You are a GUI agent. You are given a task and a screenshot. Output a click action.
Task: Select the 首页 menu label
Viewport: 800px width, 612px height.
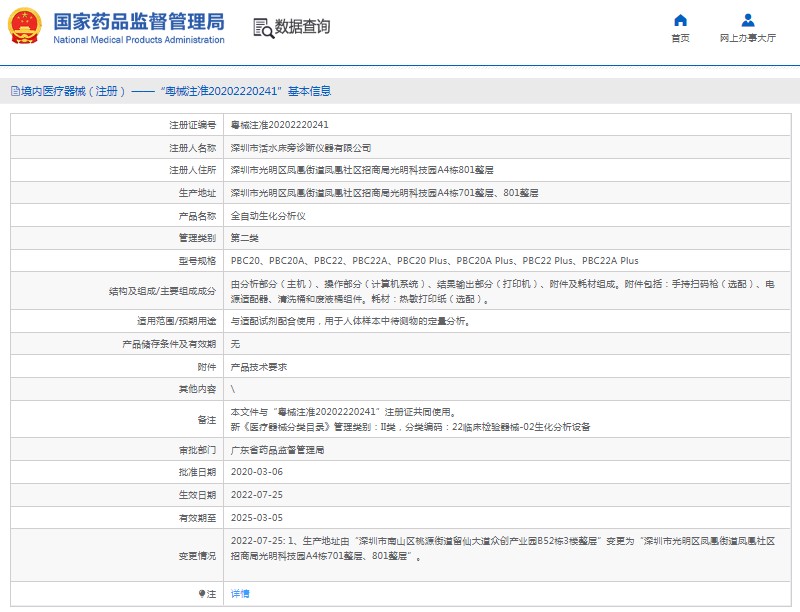(680, 38)
